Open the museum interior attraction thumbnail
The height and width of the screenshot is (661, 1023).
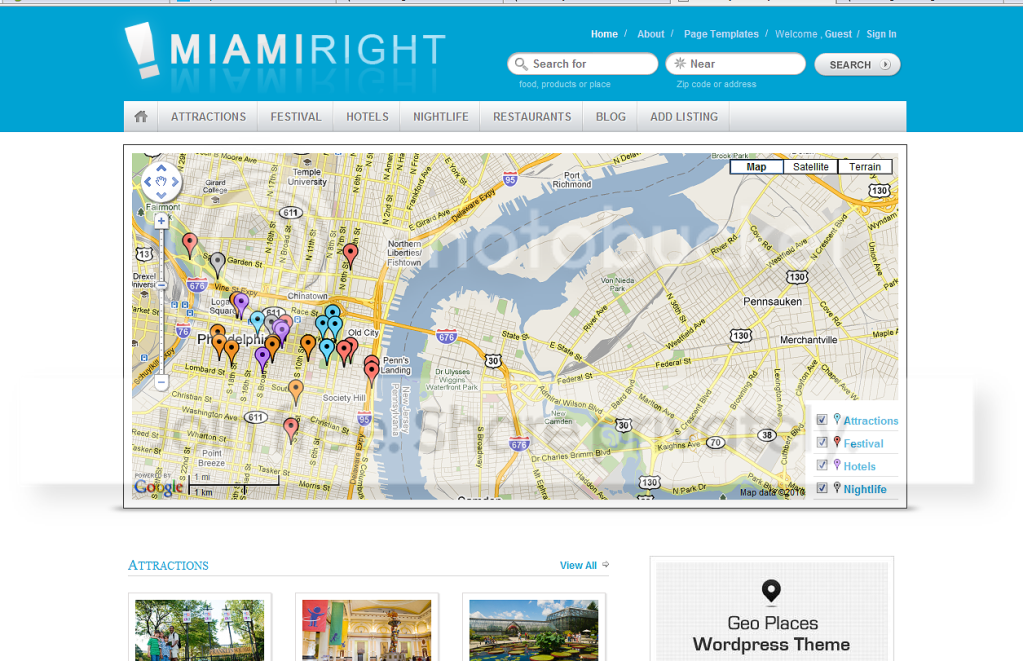pyautogui.click(x=367, y=630)
